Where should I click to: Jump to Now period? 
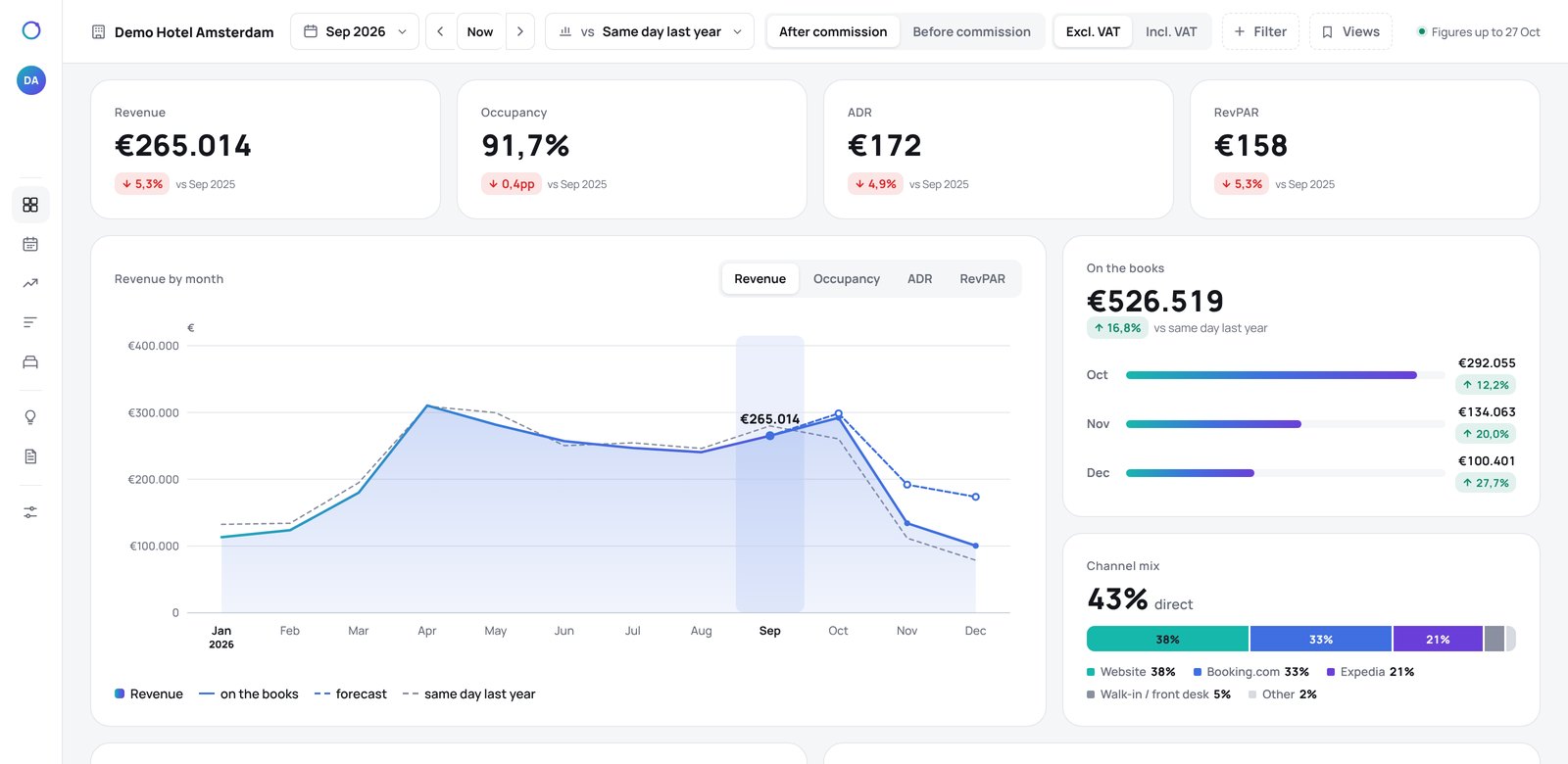pyautogui.click(x=480, y=31)
